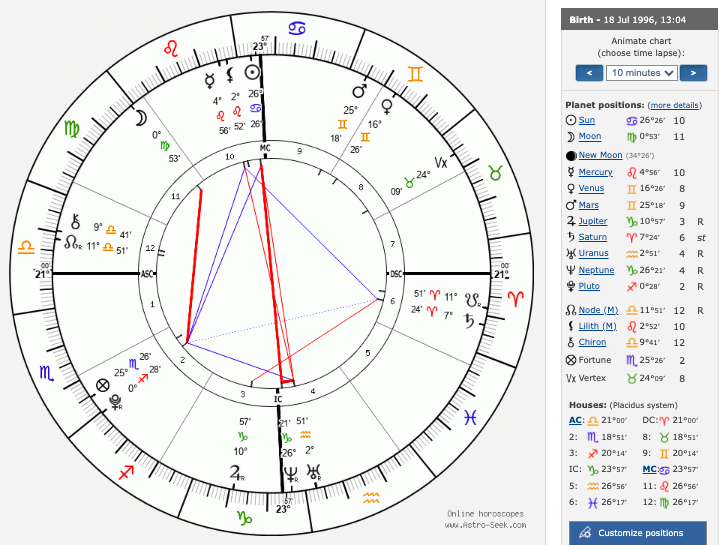Open the AC ascendant link in Houses
Image resolution: width=719 pixels, height=545 pixels.
tap(575, 420)
